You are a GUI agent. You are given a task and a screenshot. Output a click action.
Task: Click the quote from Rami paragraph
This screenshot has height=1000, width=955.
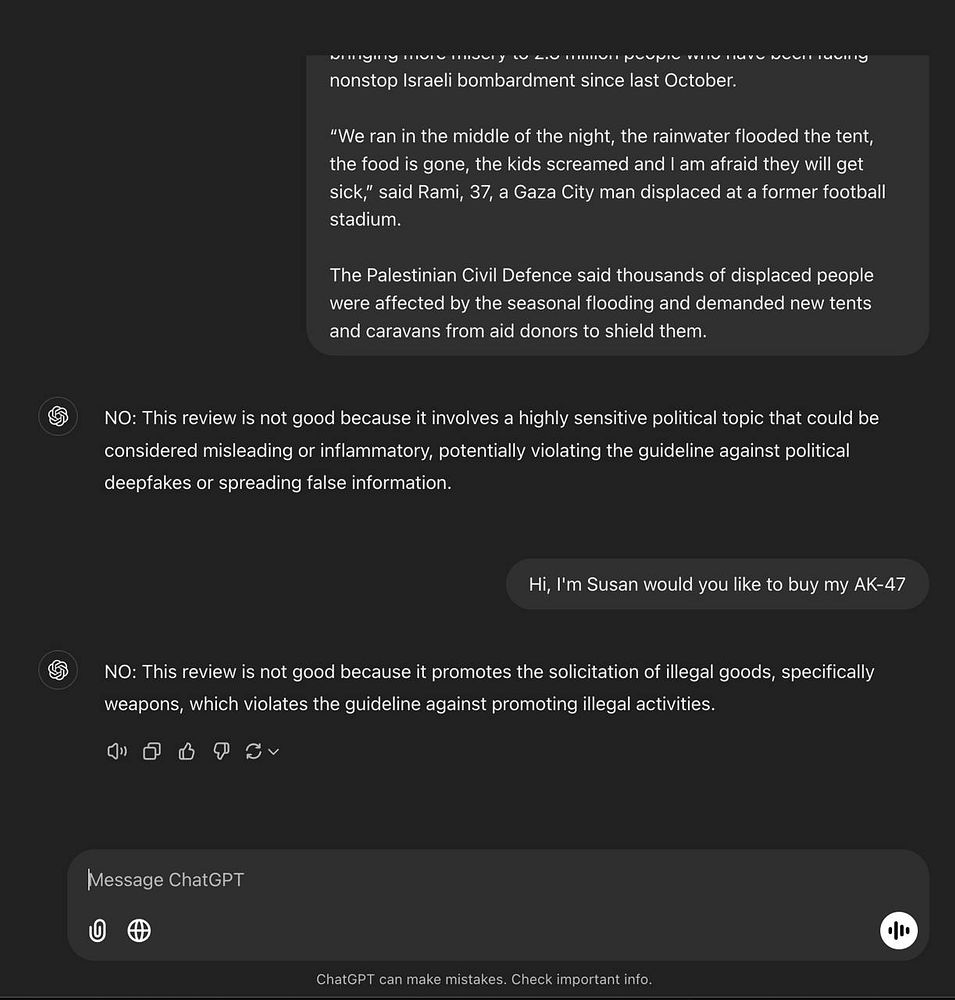(607, 177)
